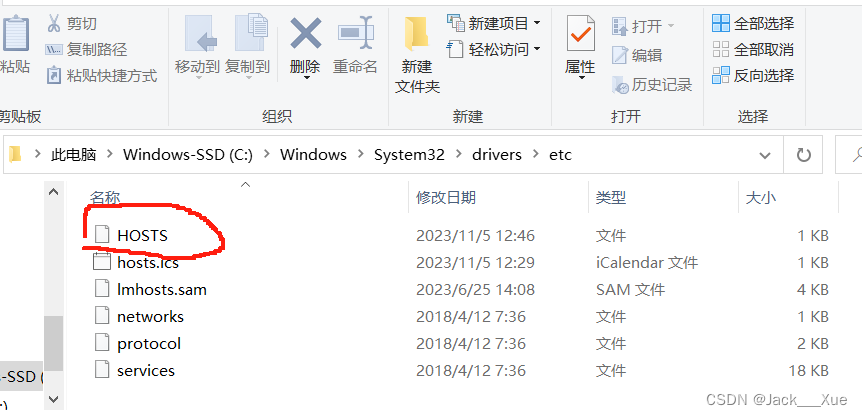Click the History (历史记录) icon
Viewport: 862px width, 416px height.
[x=621, y=85]
